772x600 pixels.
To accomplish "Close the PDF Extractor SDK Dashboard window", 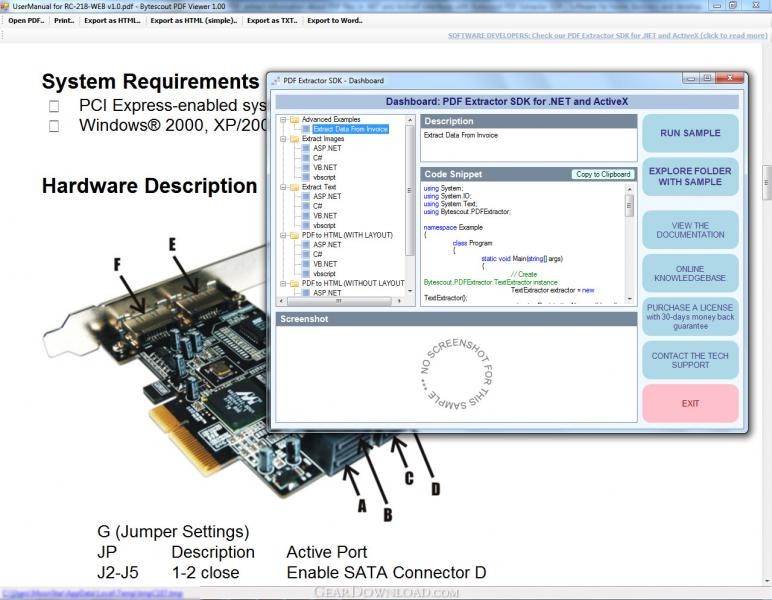I will tap(730, 78).
